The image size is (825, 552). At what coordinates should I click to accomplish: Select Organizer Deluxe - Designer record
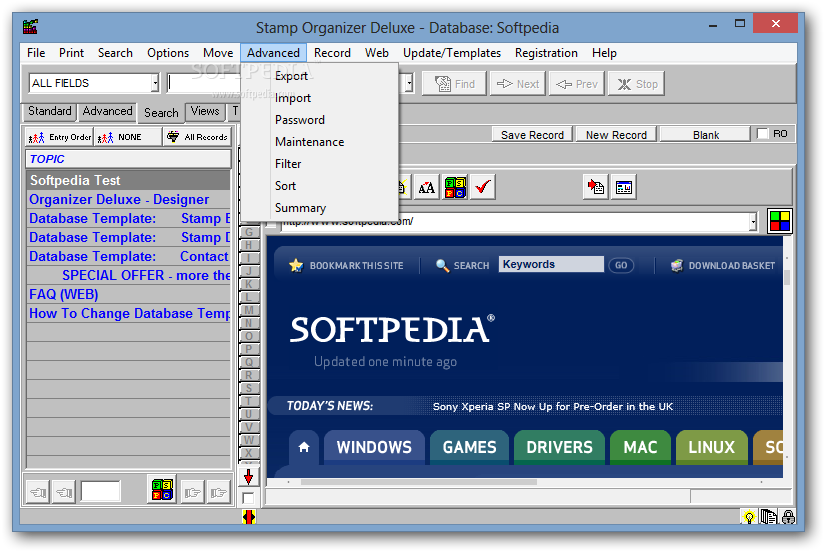point(129,199)
